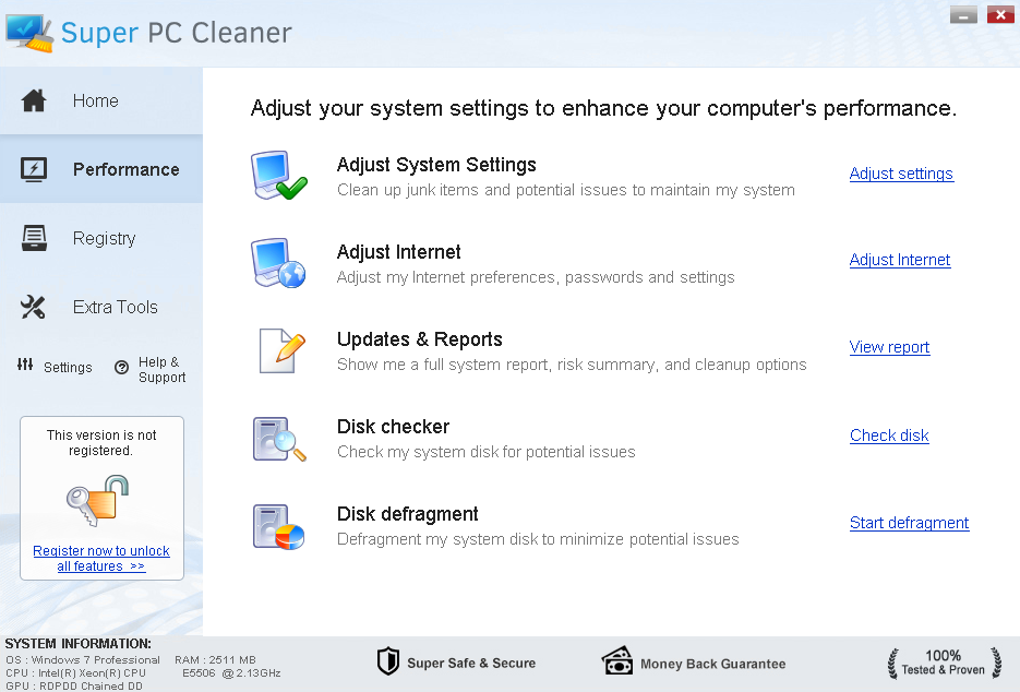The width and height of the screenshot is (1020, 692).
Task: Click the Help & Support question mark icon
Action: pos(122,368)
